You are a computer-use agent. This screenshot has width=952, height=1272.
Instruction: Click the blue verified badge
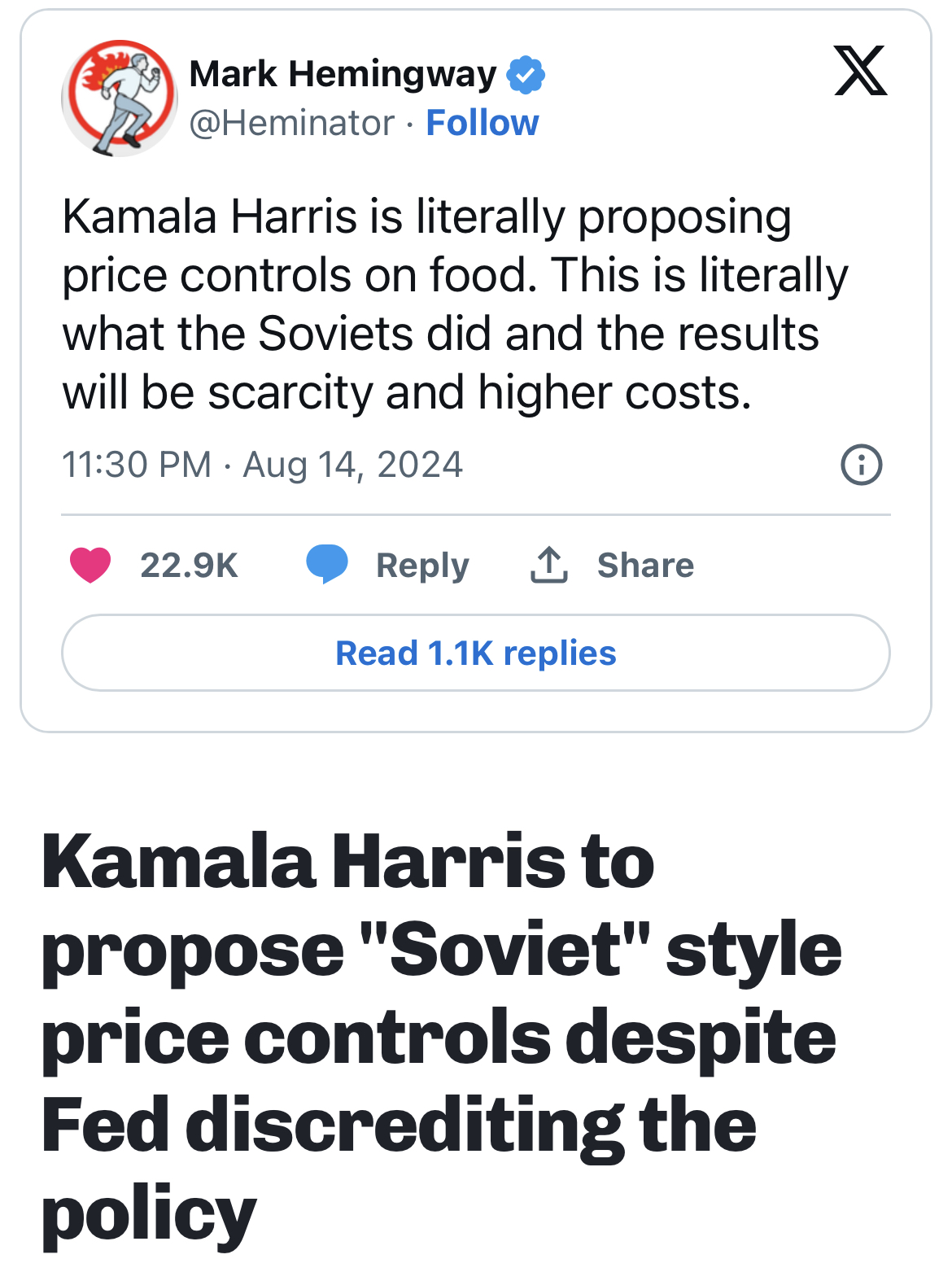point(526,75)
